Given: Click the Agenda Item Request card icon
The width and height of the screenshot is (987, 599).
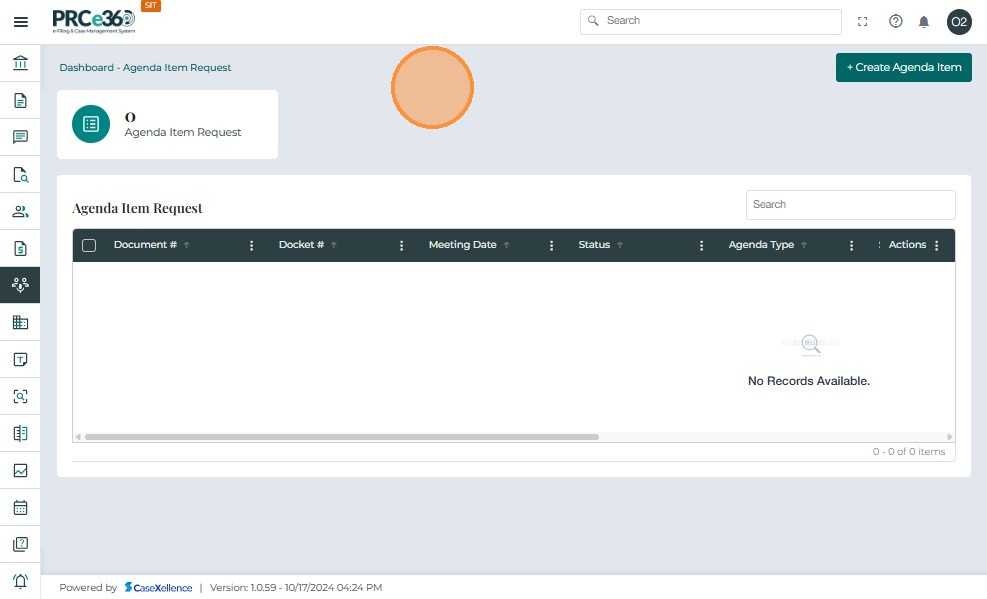Looking at the screenshot, I should coord(91,124).
